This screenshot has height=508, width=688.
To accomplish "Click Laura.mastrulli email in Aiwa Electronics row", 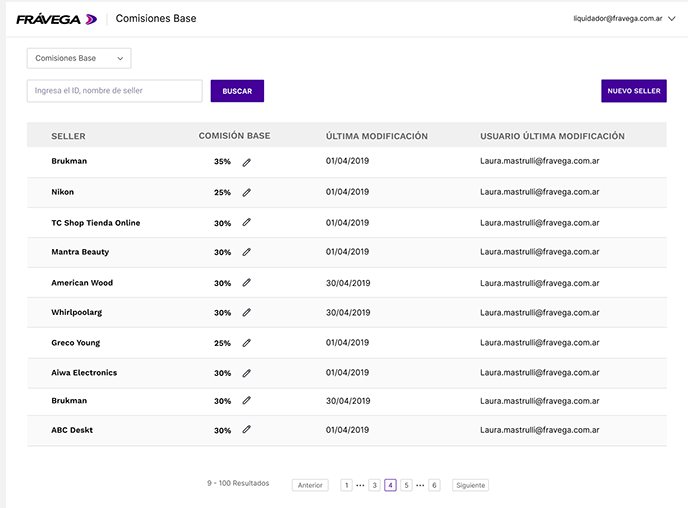I will (x=540, y=372).
